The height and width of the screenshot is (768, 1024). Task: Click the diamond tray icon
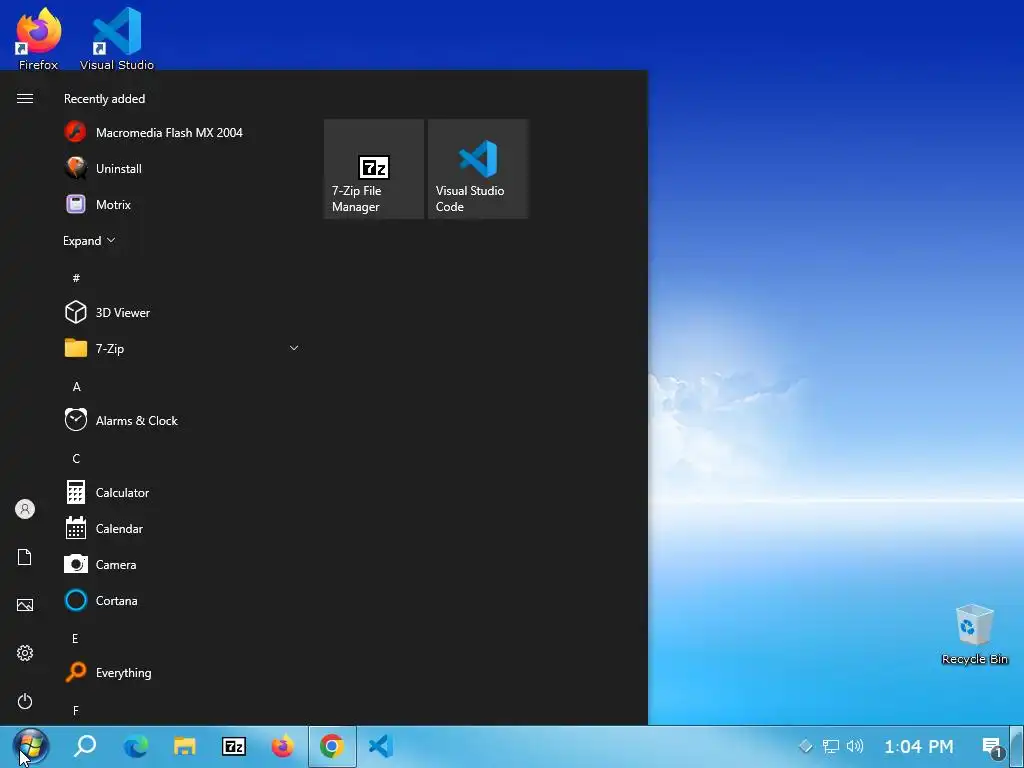pyautogui.click(x=806, y=746)
